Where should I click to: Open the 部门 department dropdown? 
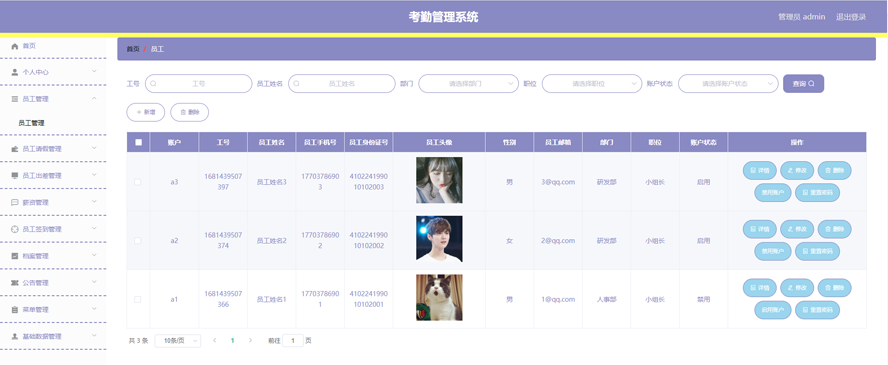pyautogui.click(x=468, y=84)
